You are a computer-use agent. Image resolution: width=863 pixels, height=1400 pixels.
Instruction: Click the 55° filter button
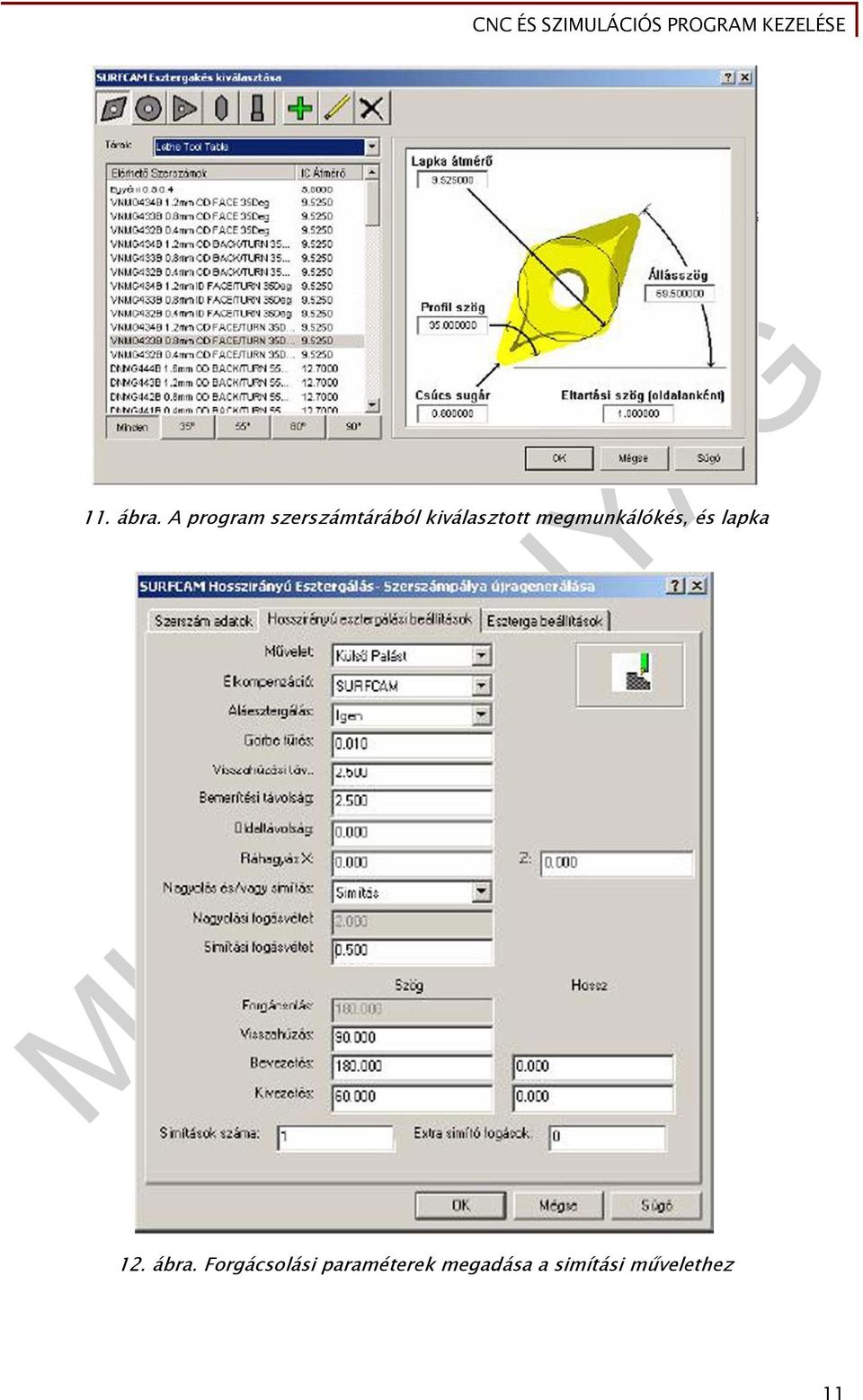point(243,428)
